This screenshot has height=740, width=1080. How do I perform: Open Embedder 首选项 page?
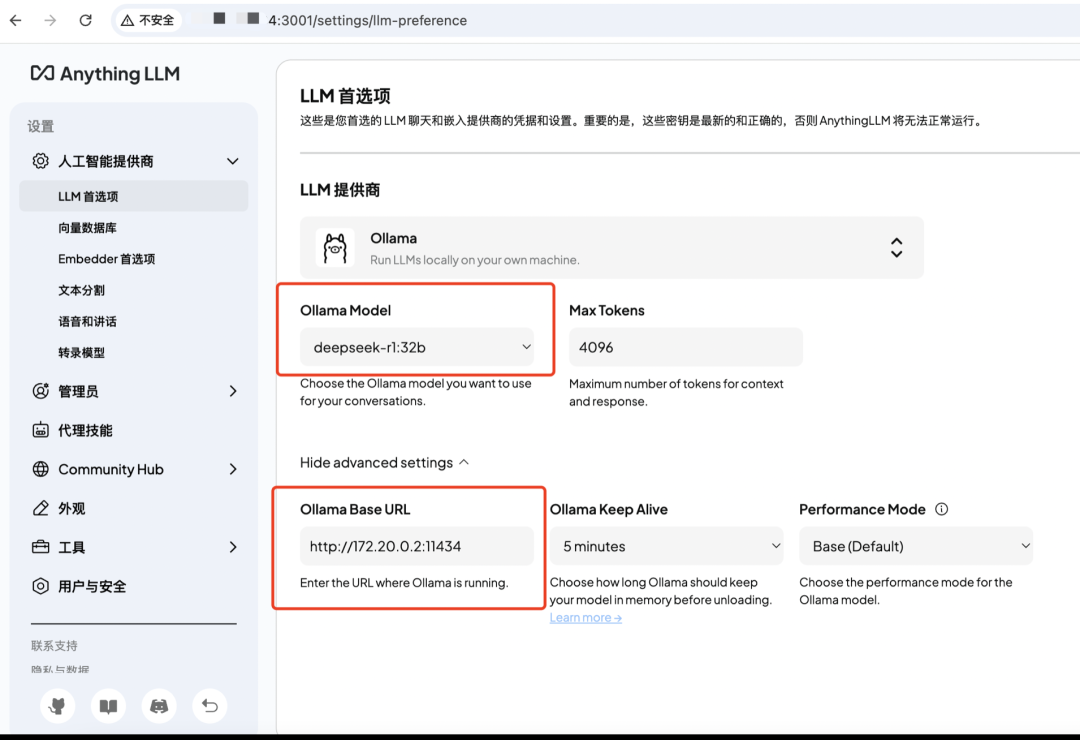107,259
